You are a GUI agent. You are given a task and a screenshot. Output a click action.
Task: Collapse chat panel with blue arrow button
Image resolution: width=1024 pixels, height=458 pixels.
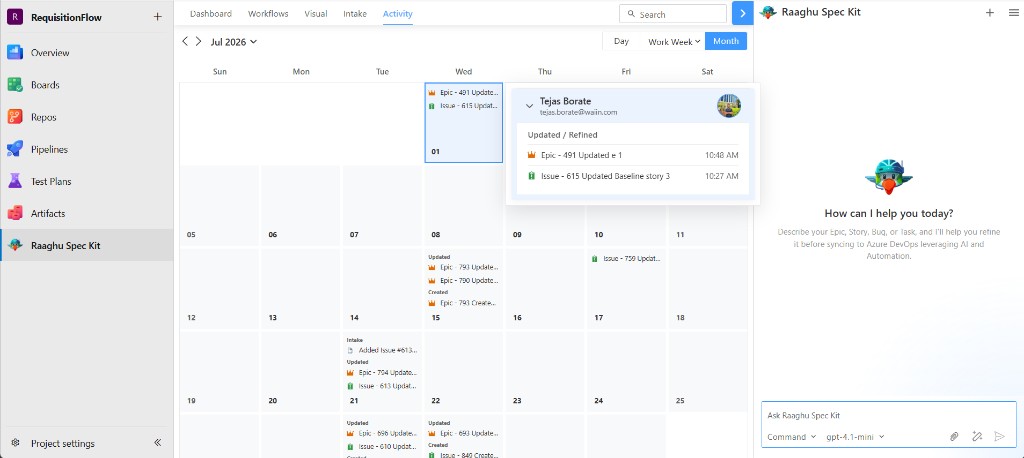[x=743, y=14]
